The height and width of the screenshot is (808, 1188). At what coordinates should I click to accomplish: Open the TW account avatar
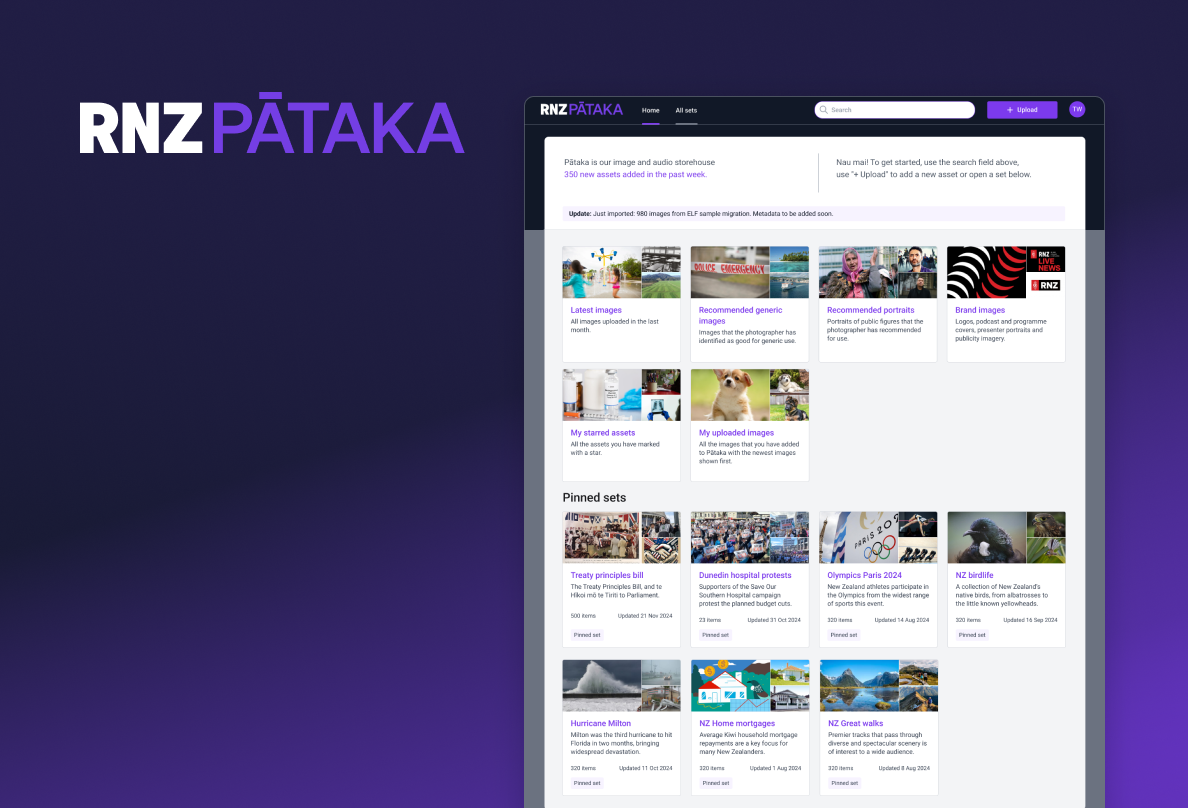(x=1077, y=109)
